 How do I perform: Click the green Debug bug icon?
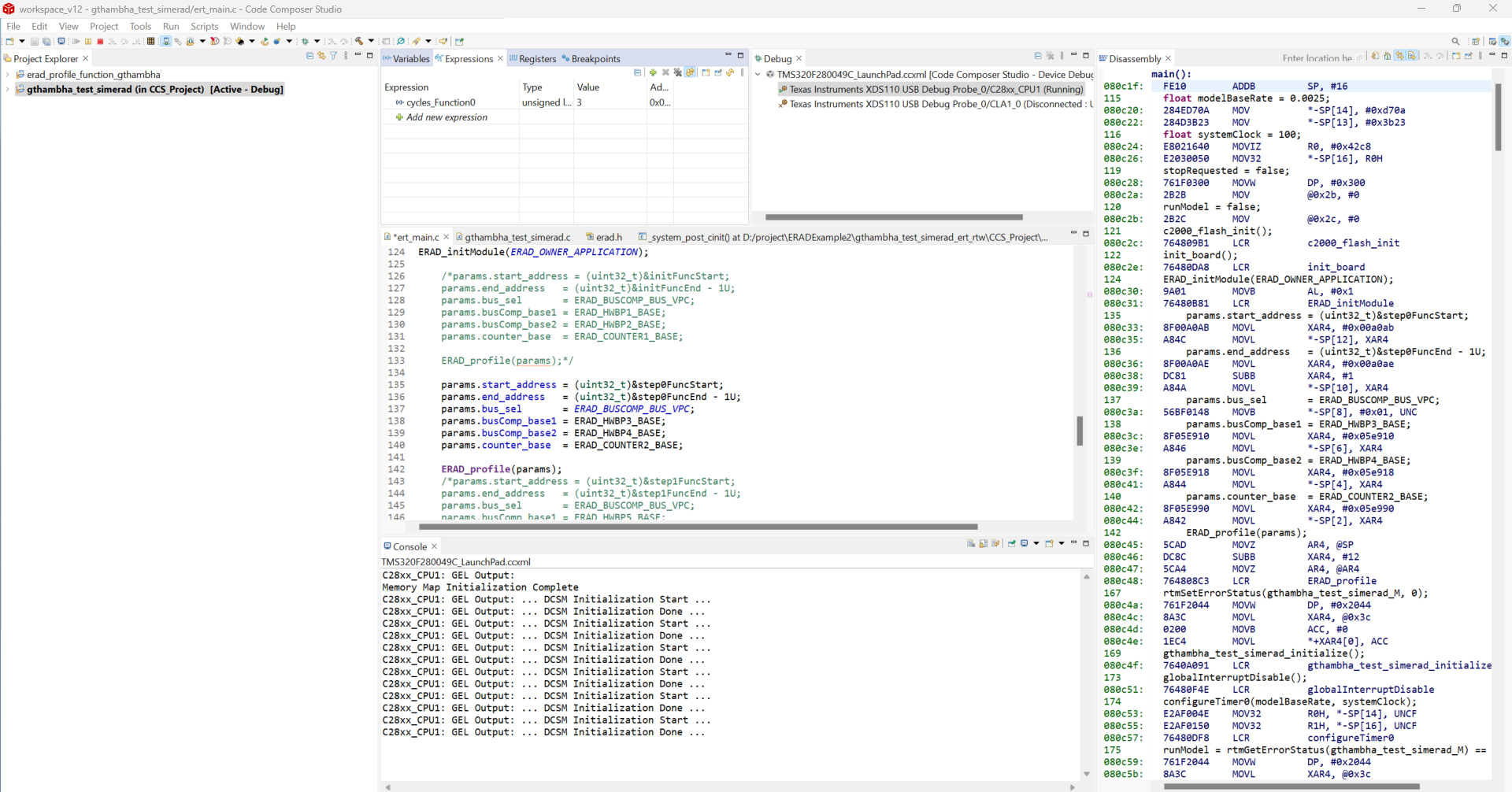pyautogui.click(x=305, y=42)
